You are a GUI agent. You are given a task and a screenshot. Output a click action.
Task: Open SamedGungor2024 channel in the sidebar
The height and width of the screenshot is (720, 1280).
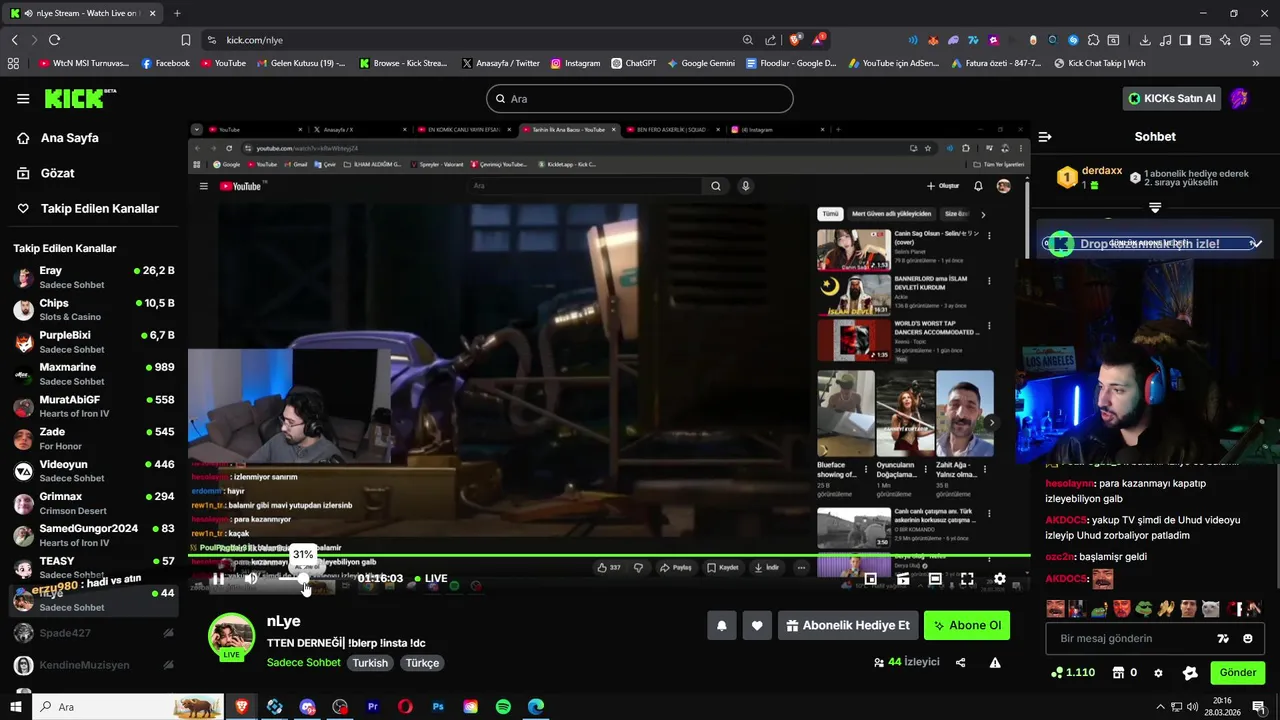point(94,535)
